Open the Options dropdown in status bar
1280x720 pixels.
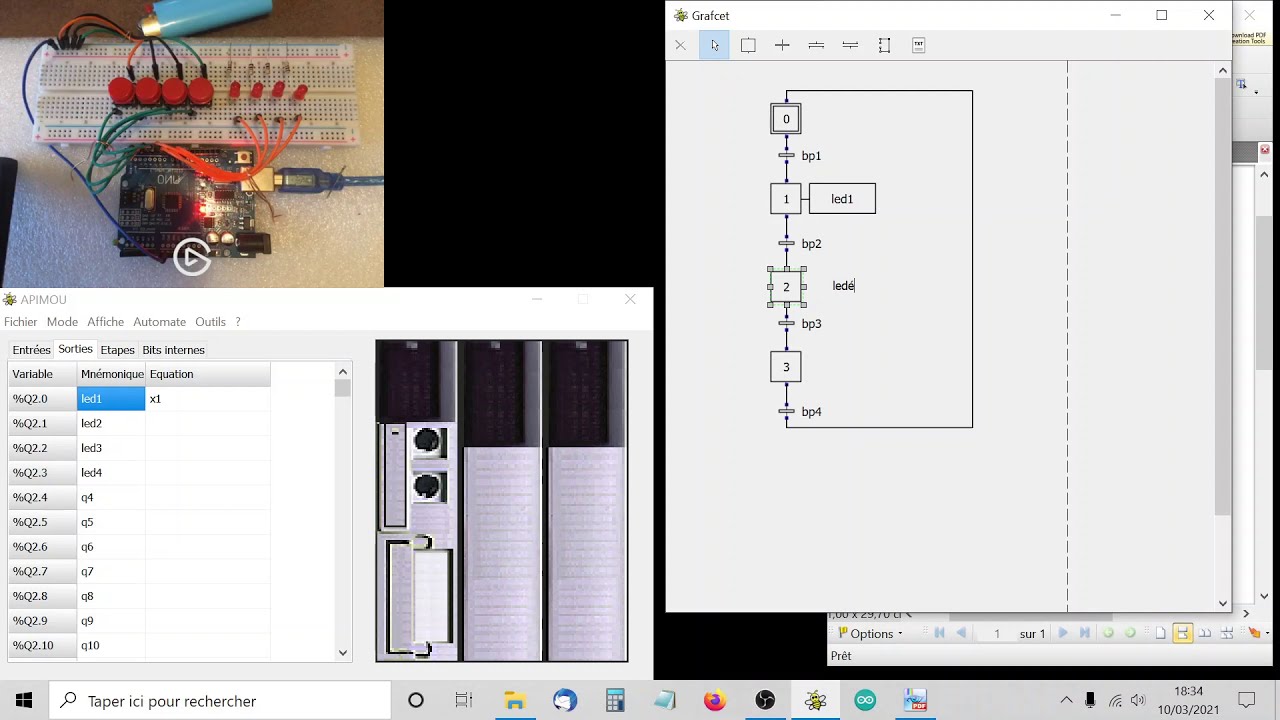pyautogui.click(x=871, y=634)
